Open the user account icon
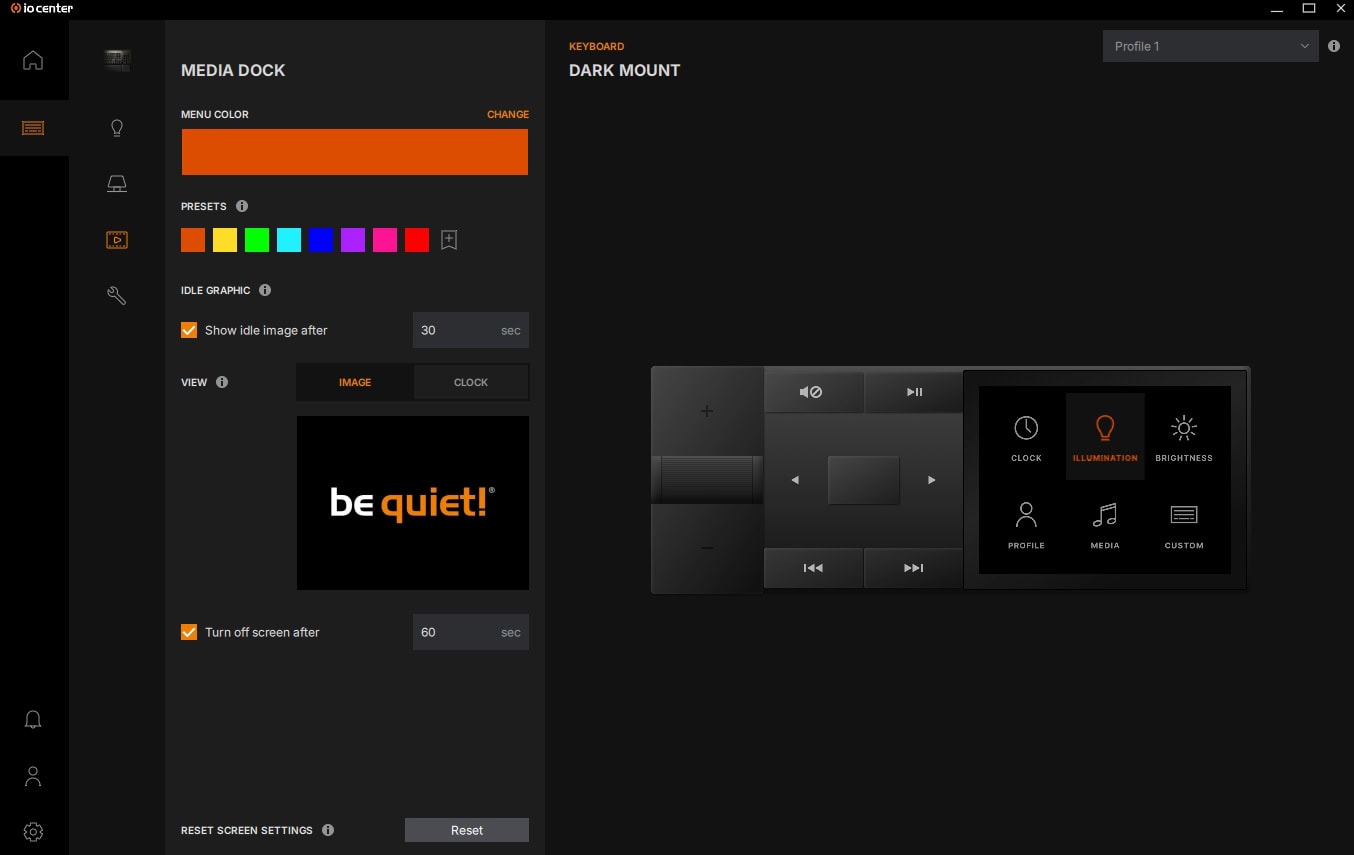Screen dimensions: 1354x855 (x=33, y=776)
